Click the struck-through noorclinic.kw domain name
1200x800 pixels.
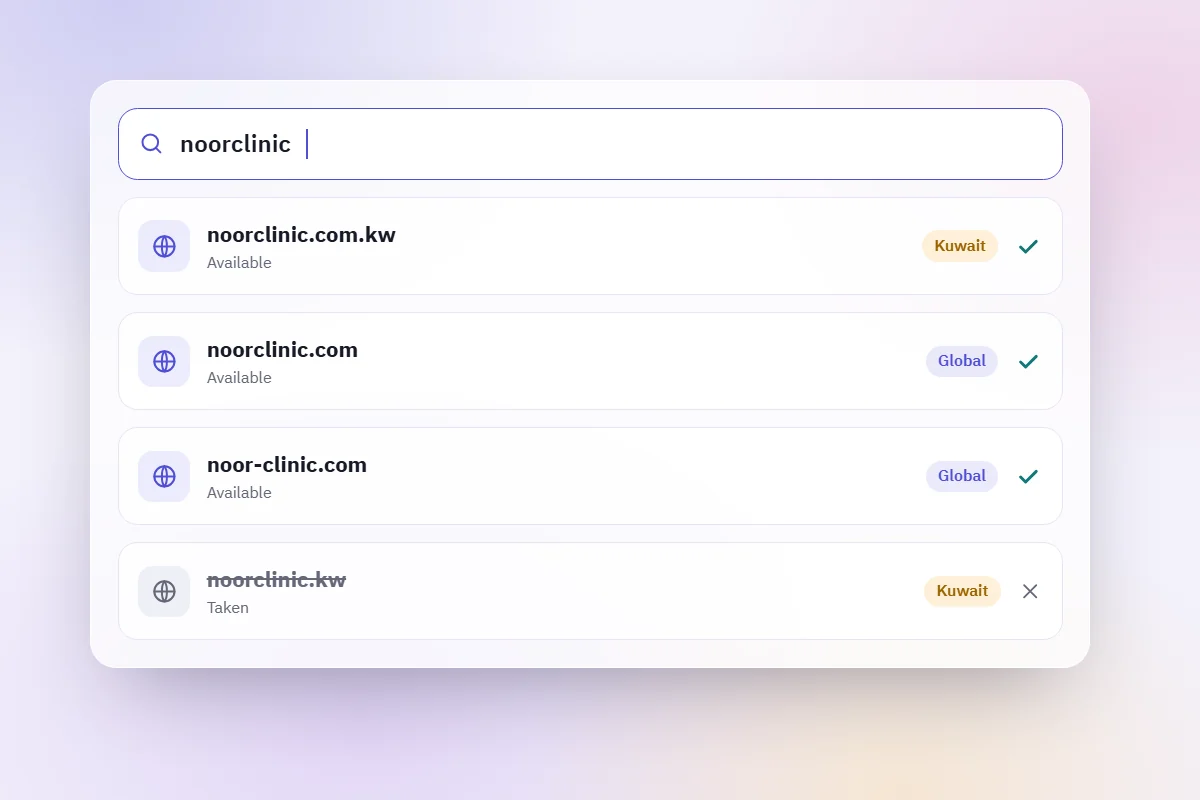[x=276, y=580]
